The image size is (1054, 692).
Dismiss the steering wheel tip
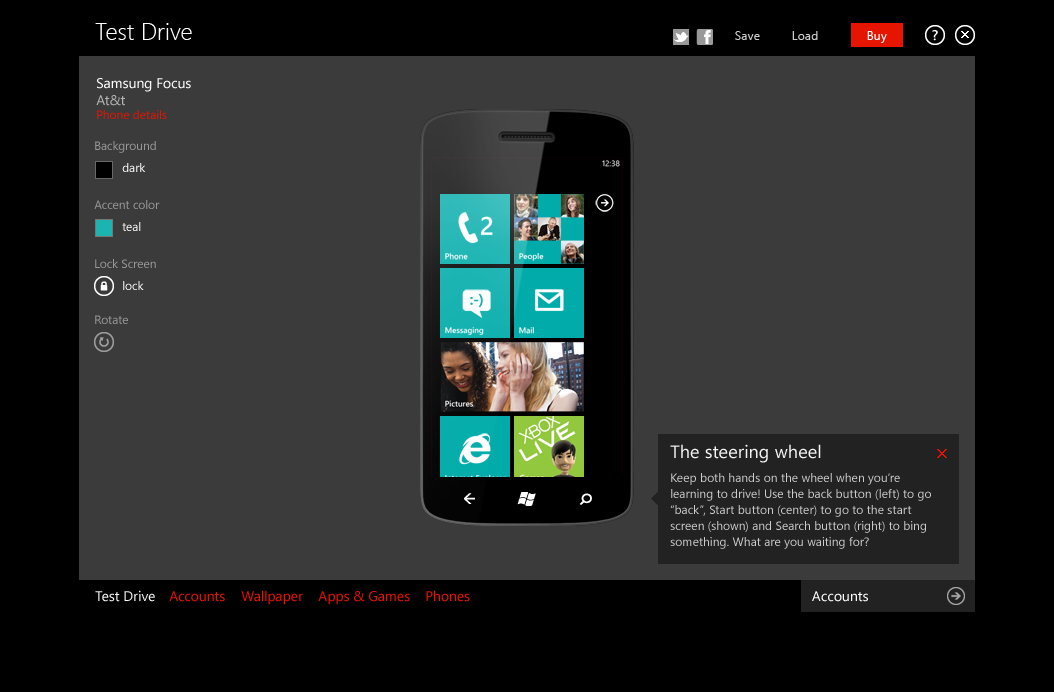[942, 454]
